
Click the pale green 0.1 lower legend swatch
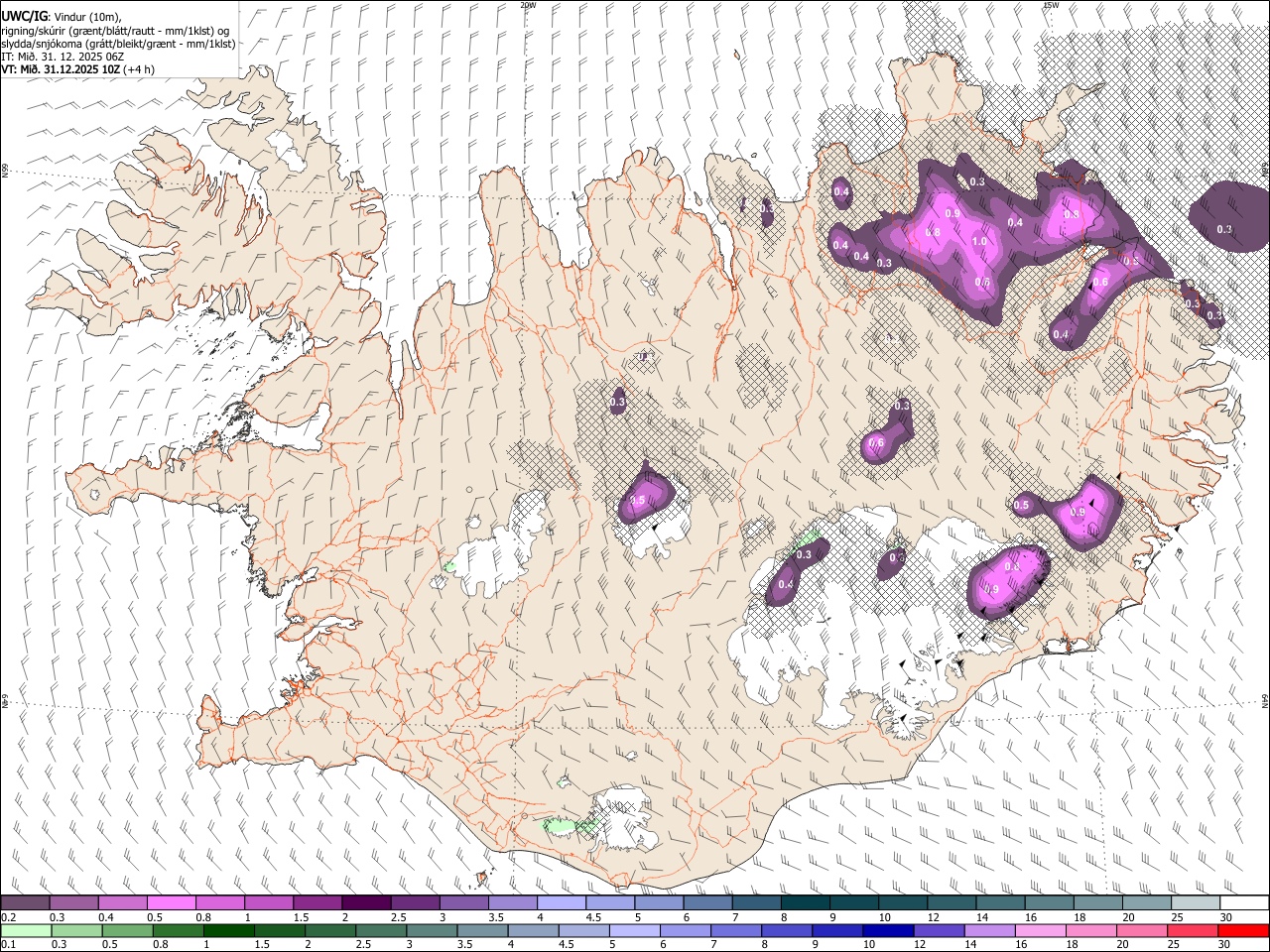(27, 930)
